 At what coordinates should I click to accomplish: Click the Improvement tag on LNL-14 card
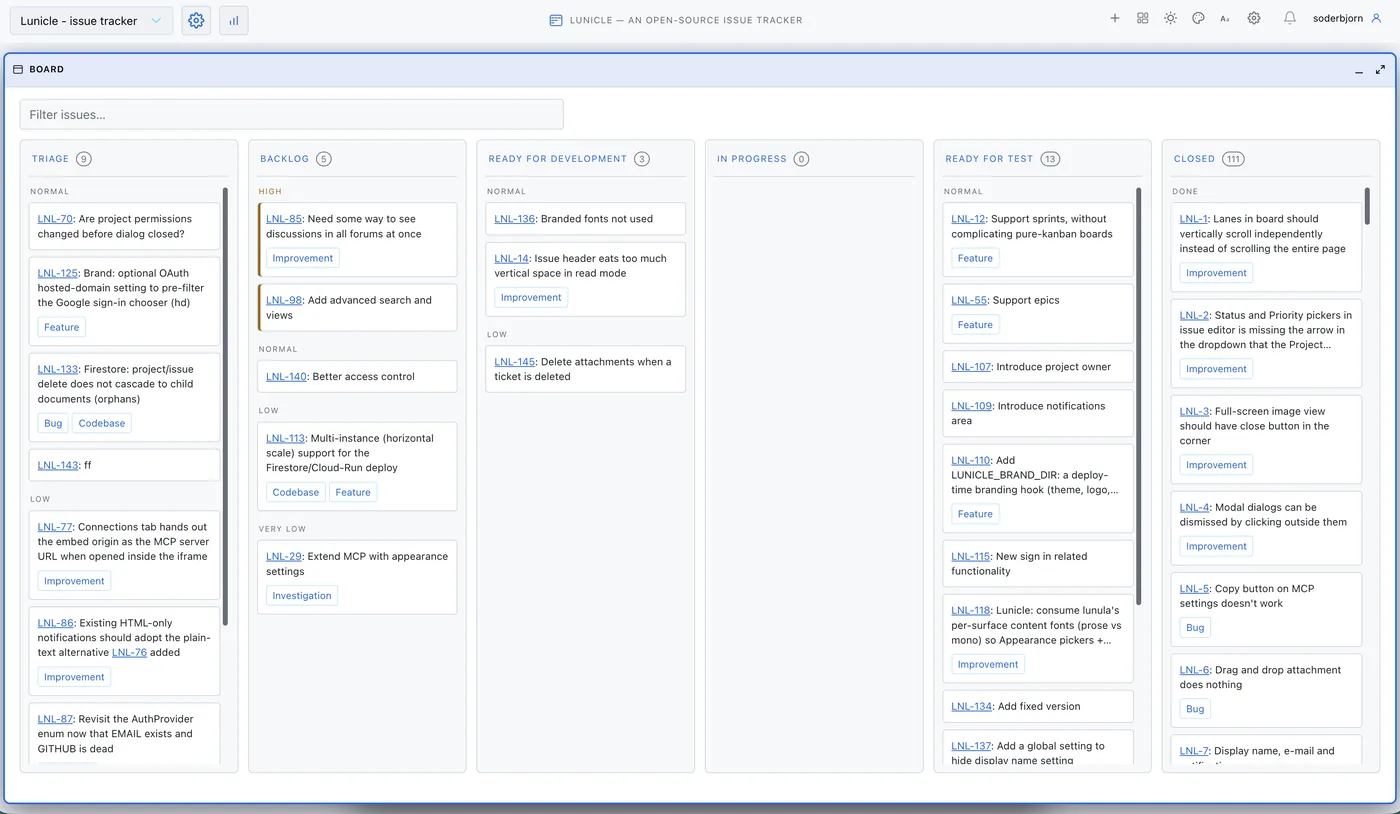pos(531,297)
